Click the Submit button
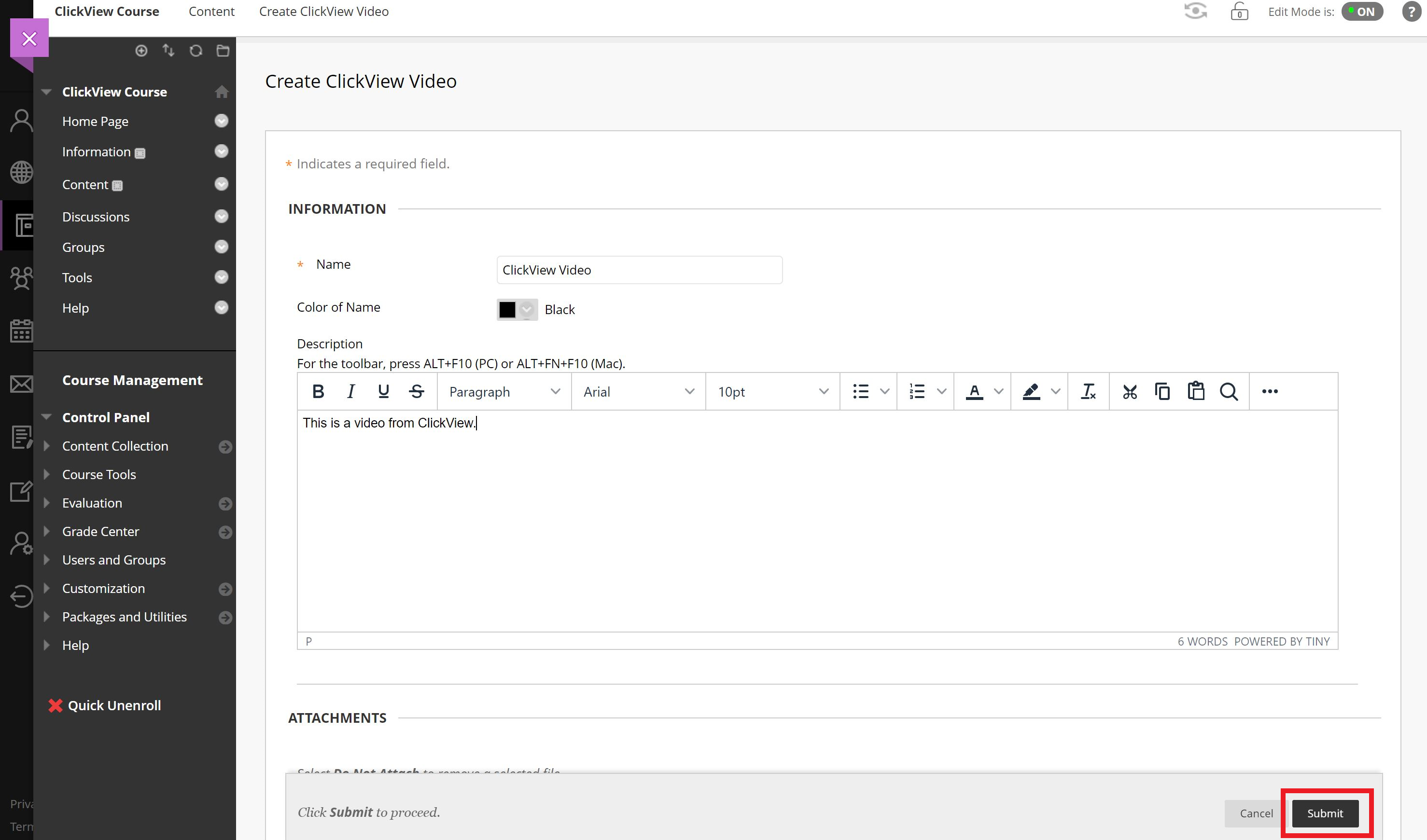The image size is (1427, 840). point(1325,813)
